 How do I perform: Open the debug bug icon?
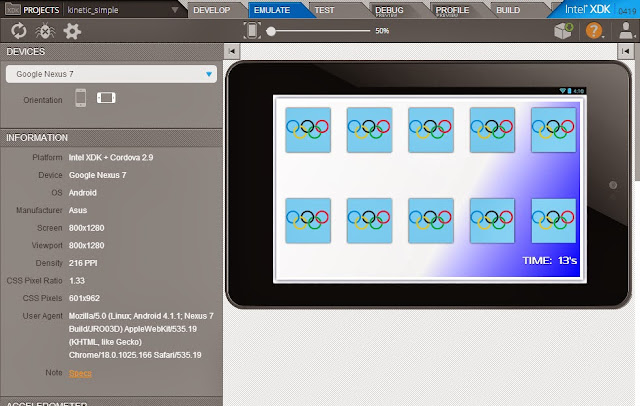coord(45,31)
